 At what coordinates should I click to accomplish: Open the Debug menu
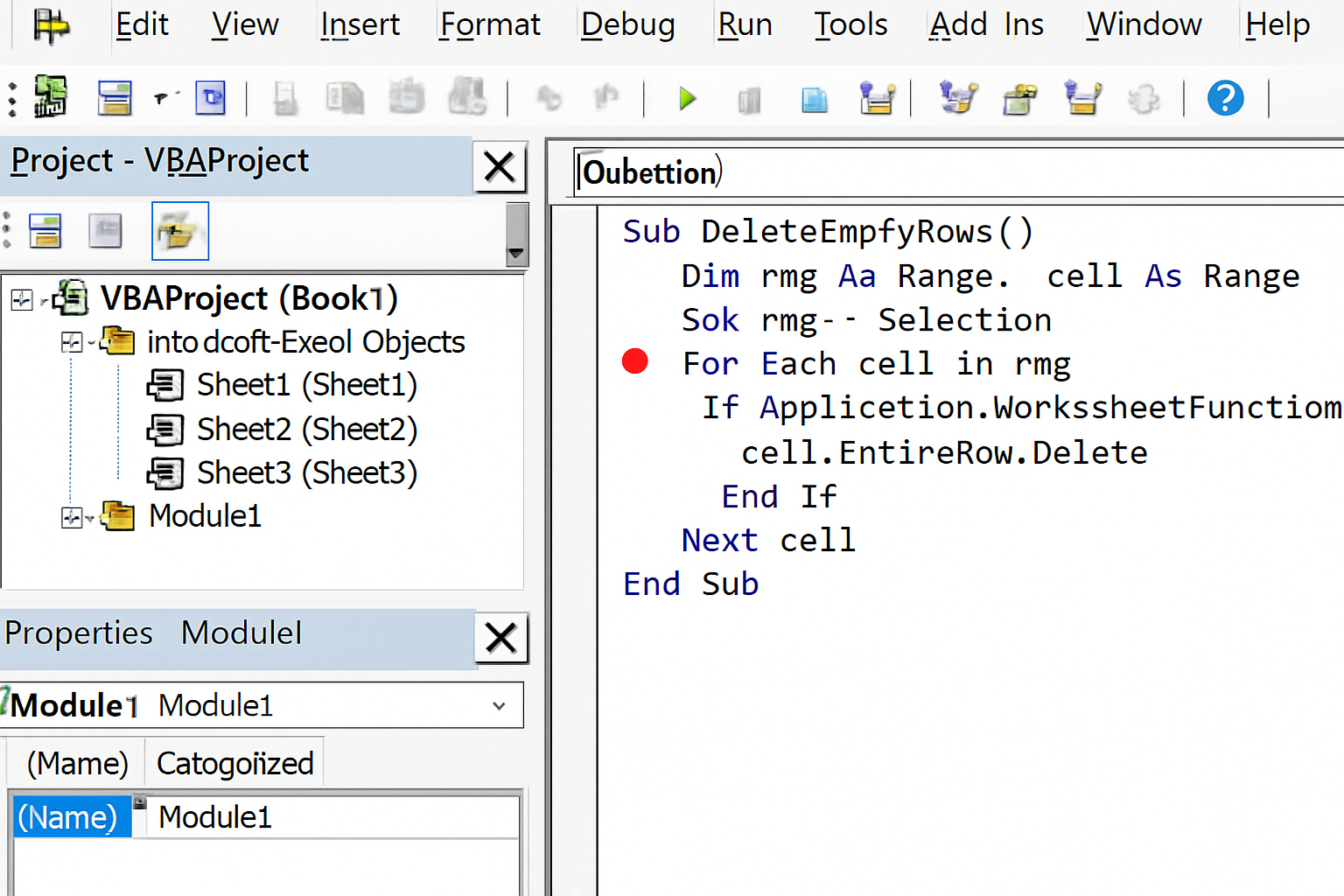click(628, 24)
